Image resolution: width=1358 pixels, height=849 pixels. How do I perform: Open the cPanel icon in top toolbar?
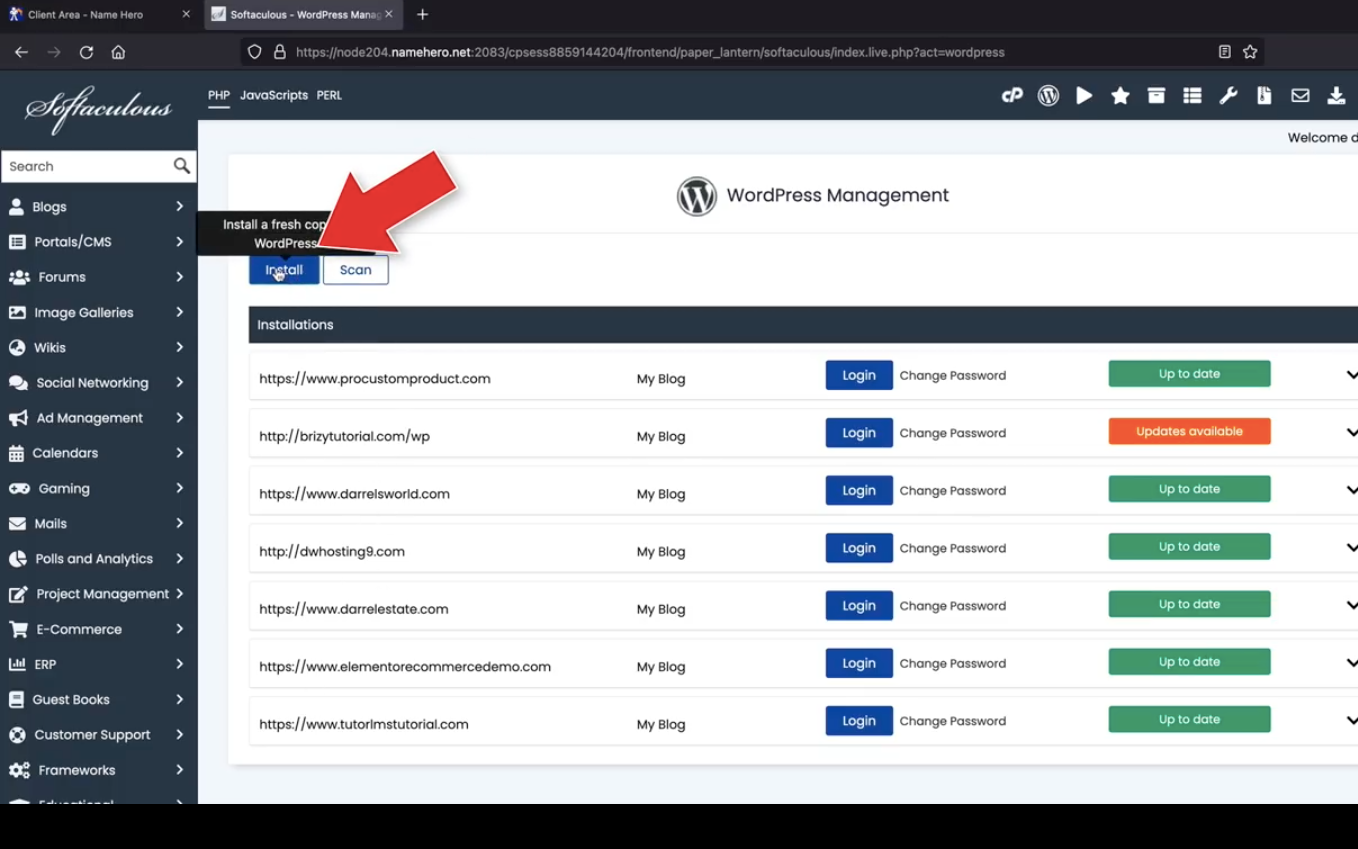click(x=1012, y=95)
